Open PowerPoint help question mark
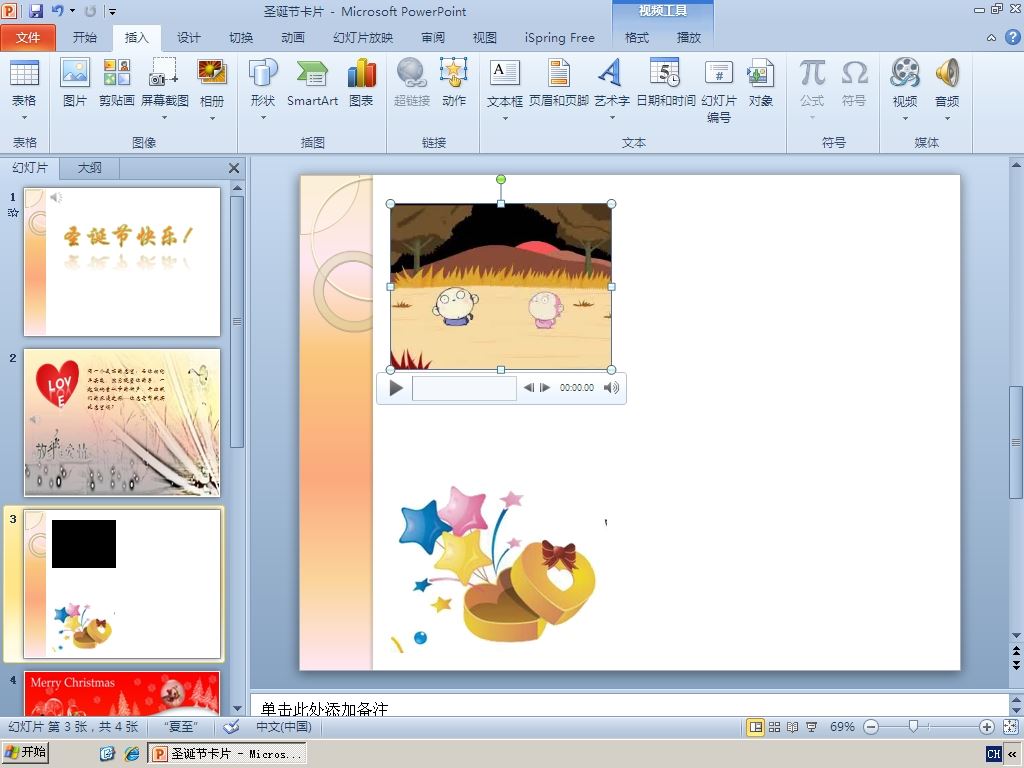This screenshot has width=1024, height=768. (x=1012, y=37)
